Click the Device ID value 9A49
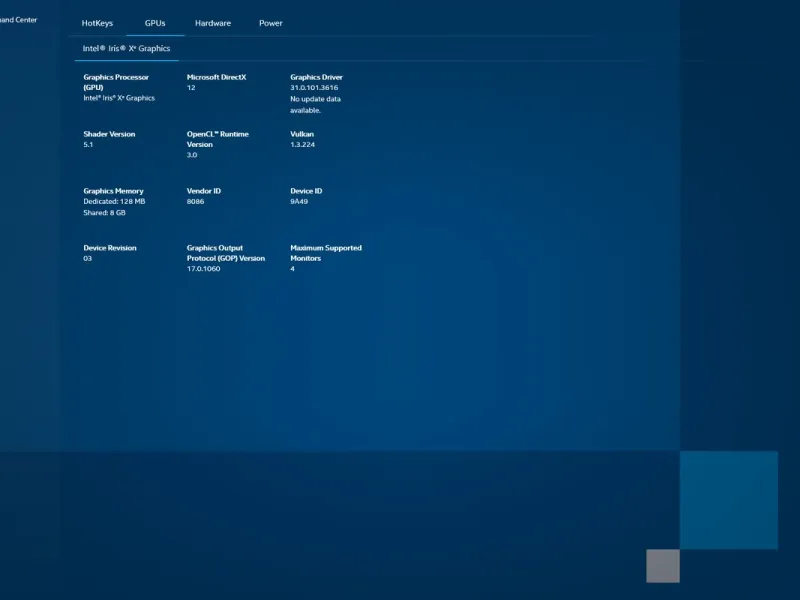This screenshot has width=800, height=600. [299, 202]
